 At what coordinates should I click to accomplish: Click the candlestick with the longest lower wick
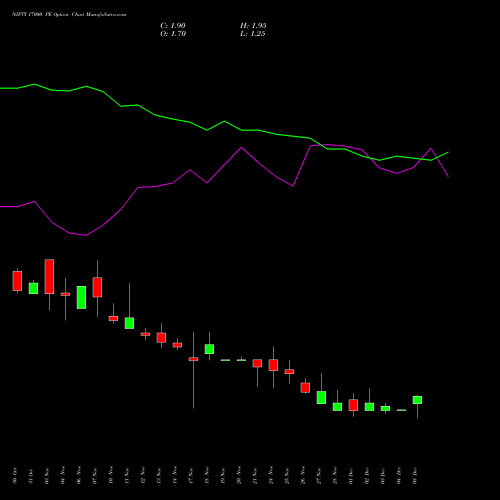pyautogui.click(x=193, y=359)
